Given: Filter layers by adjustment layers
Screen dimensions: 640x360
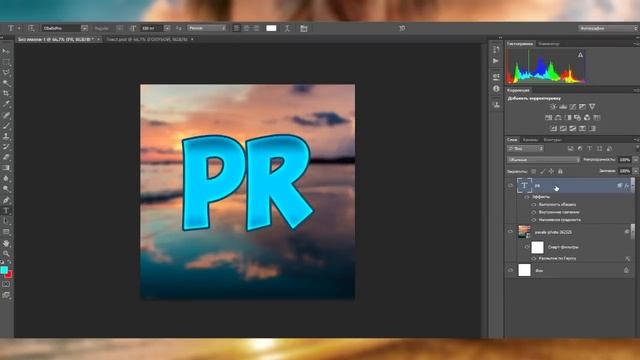Looking at the screenshot, I should tap(580, 149).
